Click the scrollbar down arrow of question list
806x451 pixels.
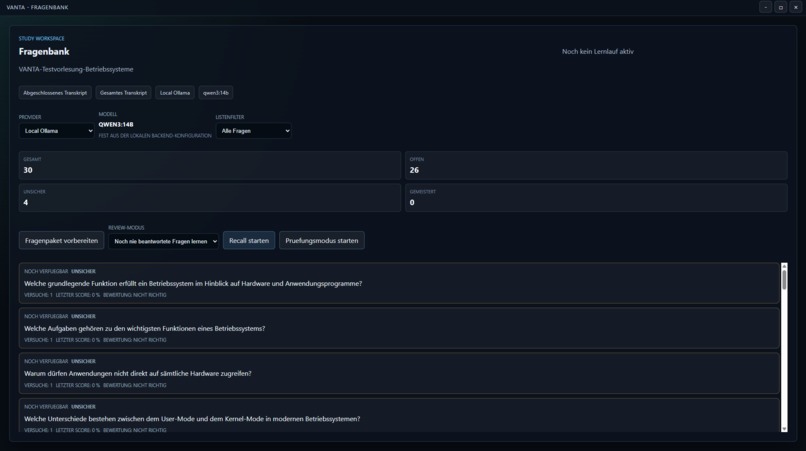pos(784,428)
